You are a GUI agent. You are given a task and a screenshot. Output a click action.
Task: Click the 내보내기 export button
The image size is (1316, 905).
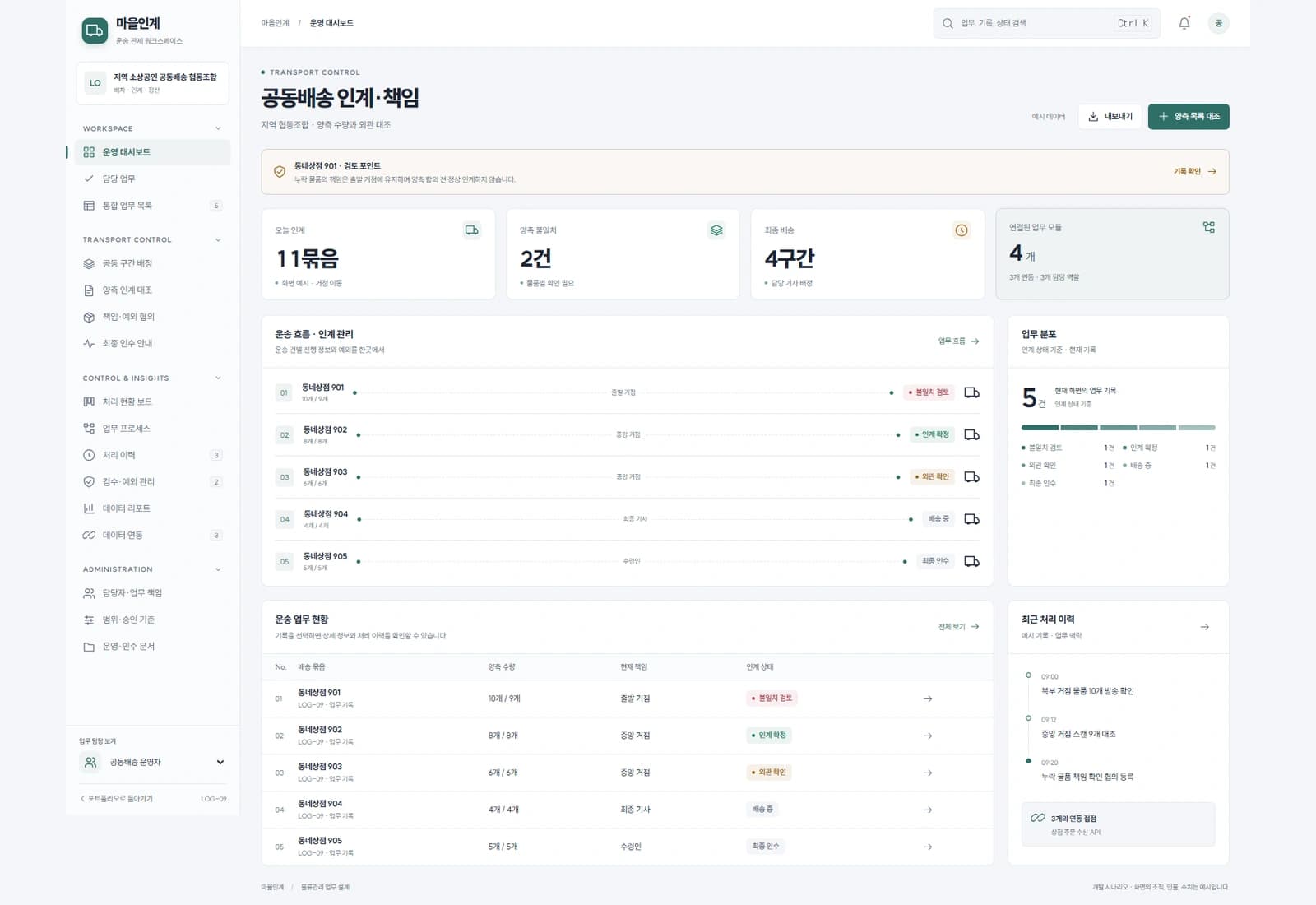coord(1110,117)
